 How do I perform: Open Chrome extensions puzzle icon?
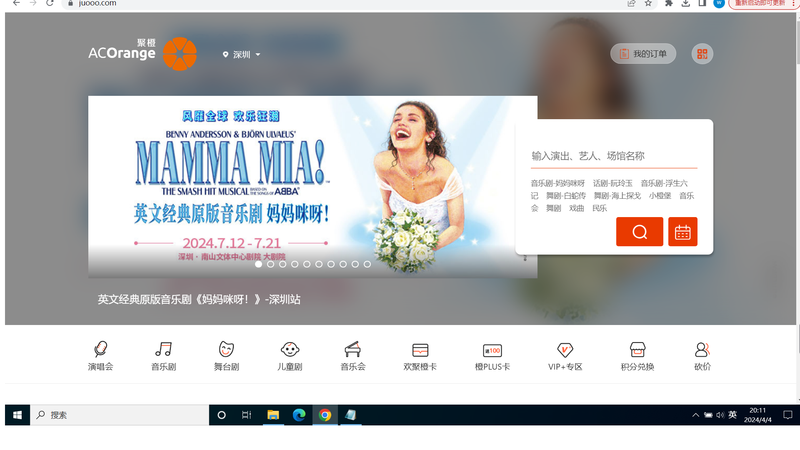[x=669, y=3]
